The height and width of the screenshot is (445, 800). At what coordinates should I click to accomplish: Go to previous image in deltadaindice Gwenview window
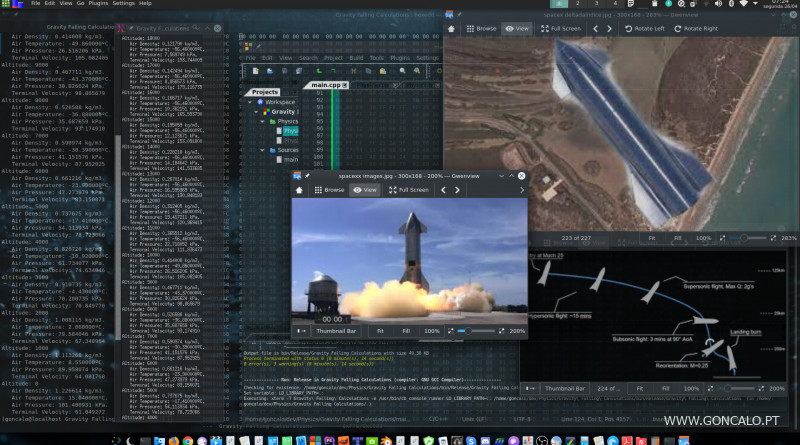(x=595, y=29)
